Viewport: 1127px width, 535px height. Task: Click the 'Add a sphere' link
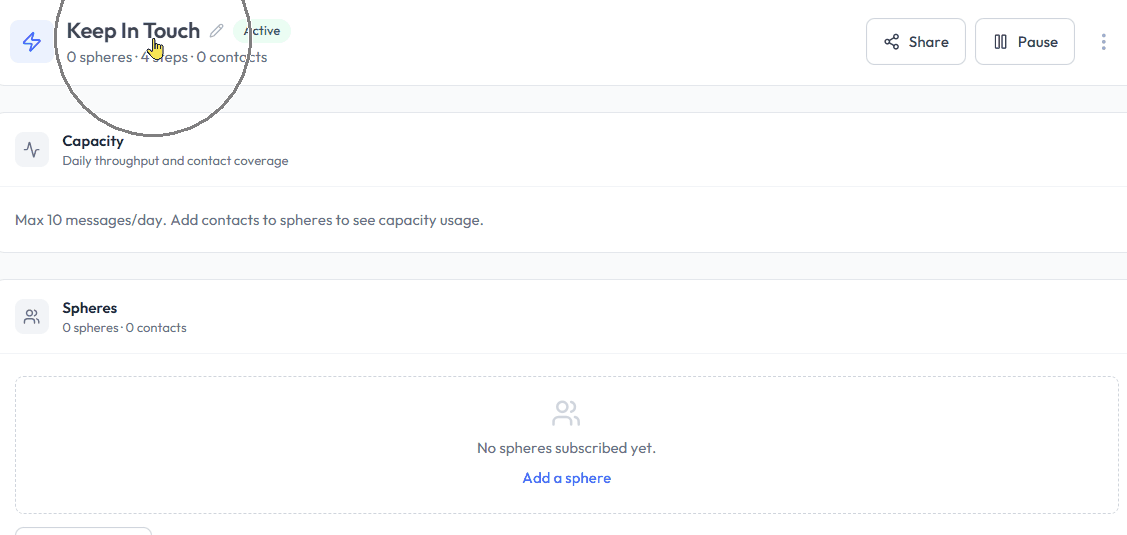click(566, 478)
